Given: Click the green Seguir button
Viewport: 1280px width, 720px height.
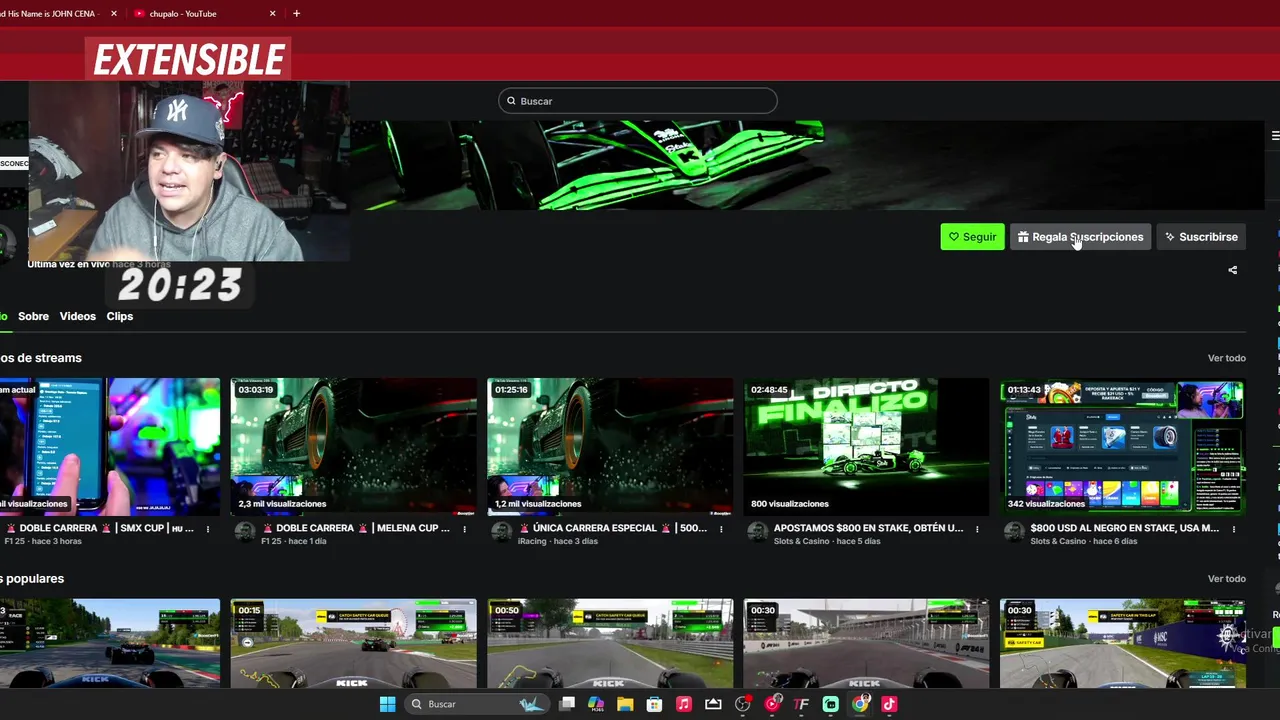Looking at the screenshot, I should click(x=972, y=237).
